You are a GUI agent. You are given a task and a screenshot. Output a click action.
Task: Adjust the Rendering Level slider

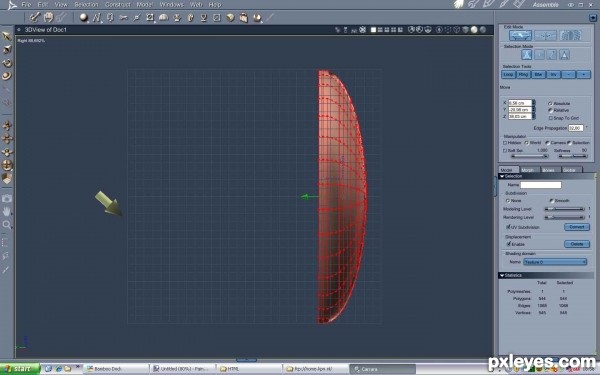click(564, 217)
